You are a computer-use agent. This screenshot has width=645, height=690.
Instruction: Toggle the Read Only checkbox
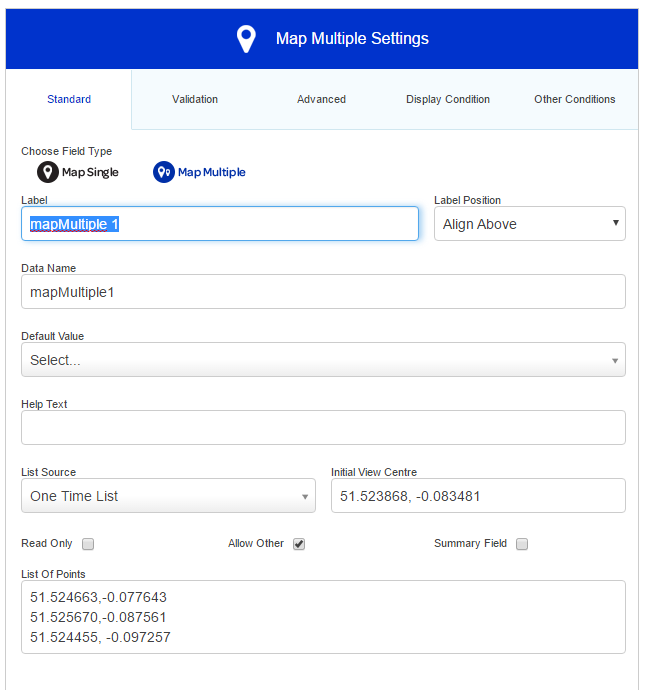coord(88,544)
